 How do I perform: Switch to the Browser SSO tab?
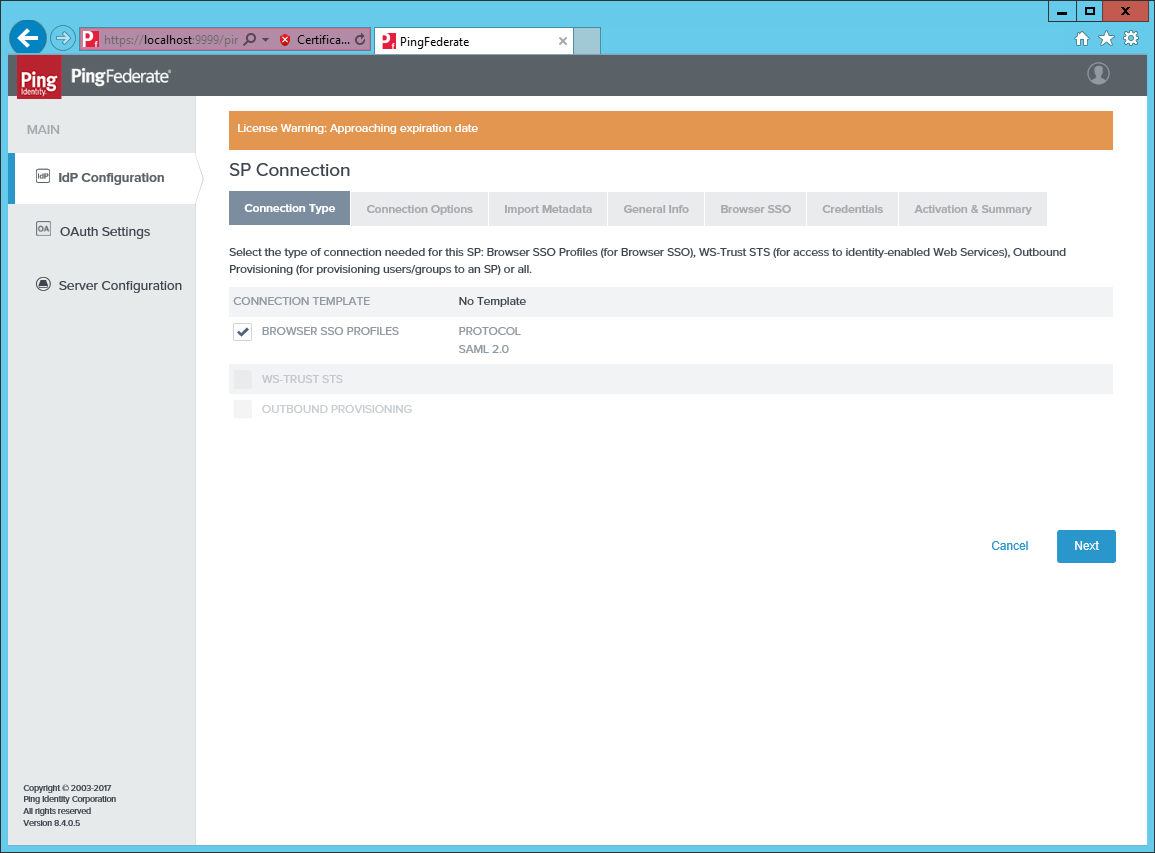(756, 209)
